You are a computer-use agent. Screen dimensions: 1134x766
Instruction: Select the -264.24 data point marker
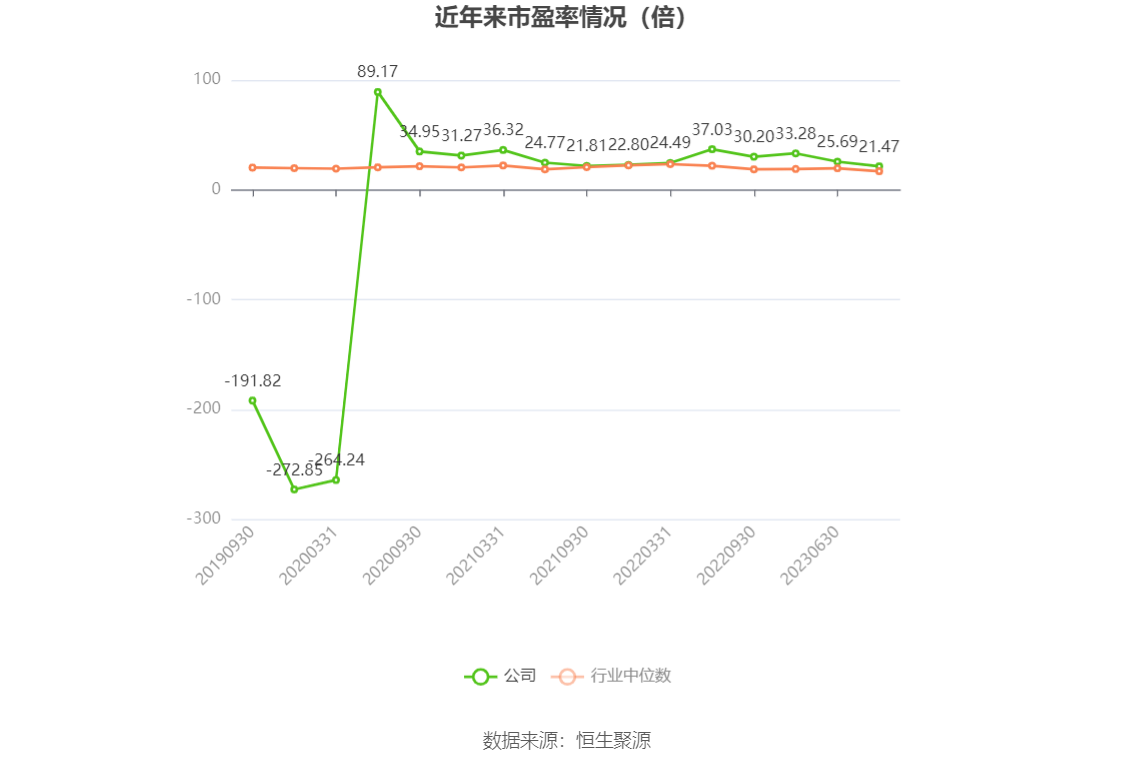336,480
